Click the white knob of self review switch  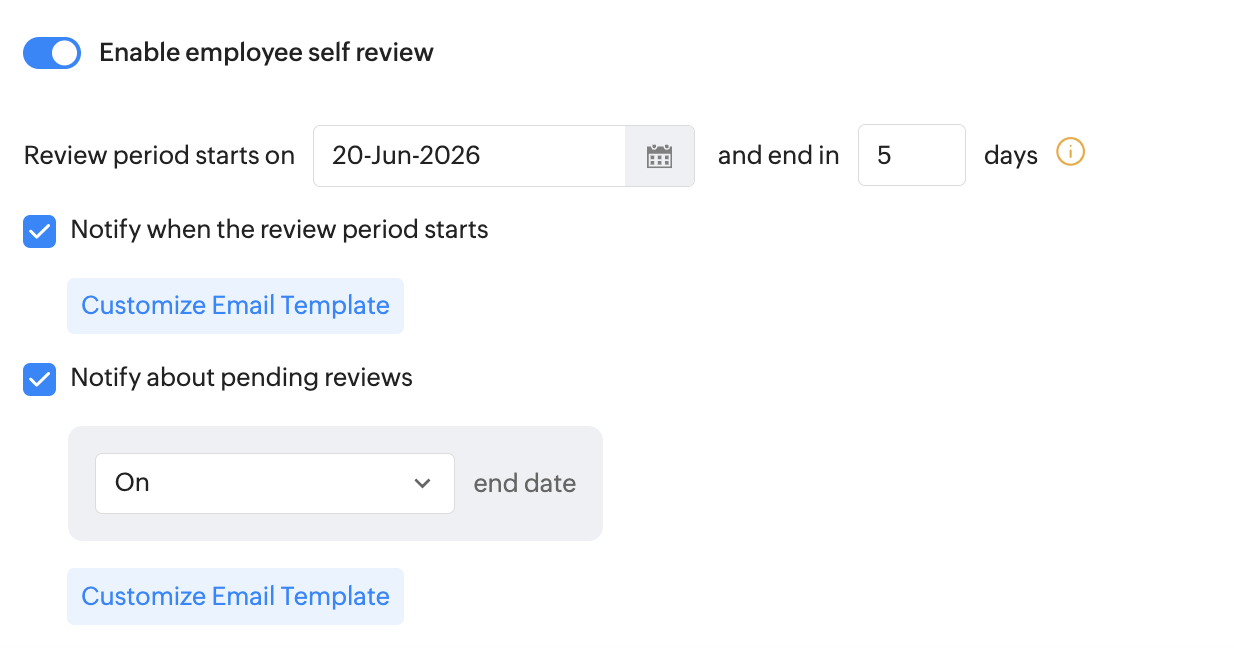tap(65, 53)
